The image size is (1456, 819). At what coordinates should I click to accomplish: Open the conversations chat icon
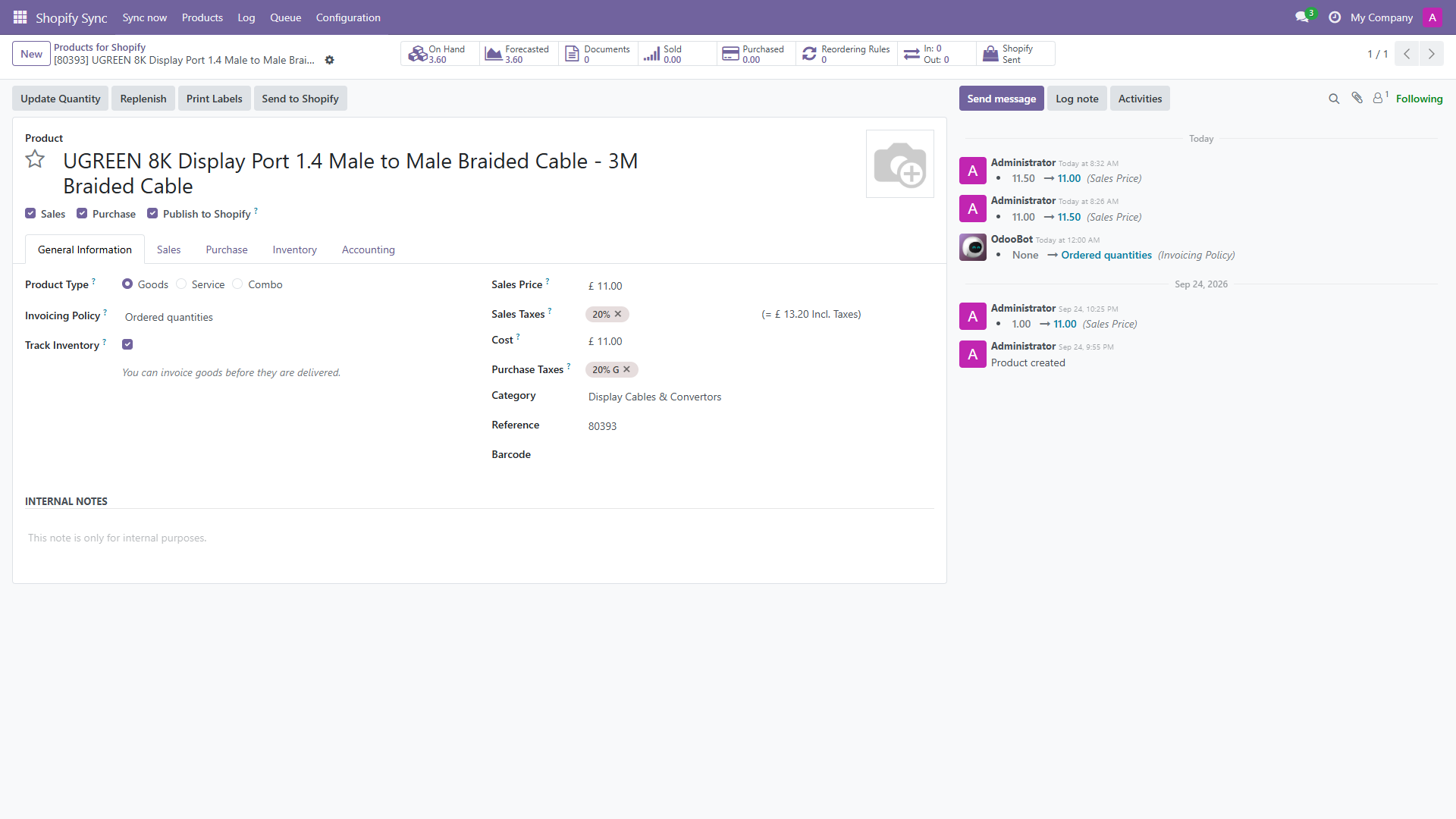coord(1303,17)
